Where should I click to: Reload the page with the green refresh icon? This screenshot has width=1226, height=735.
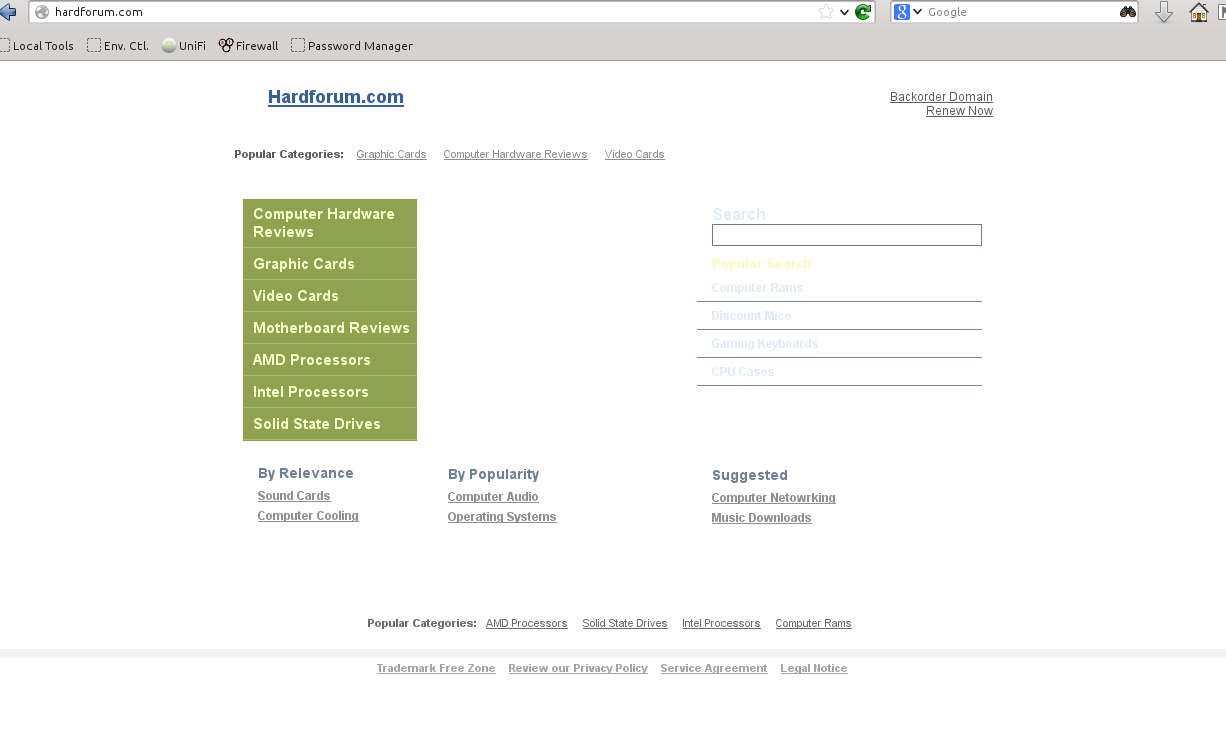click(x=863, y=12)
